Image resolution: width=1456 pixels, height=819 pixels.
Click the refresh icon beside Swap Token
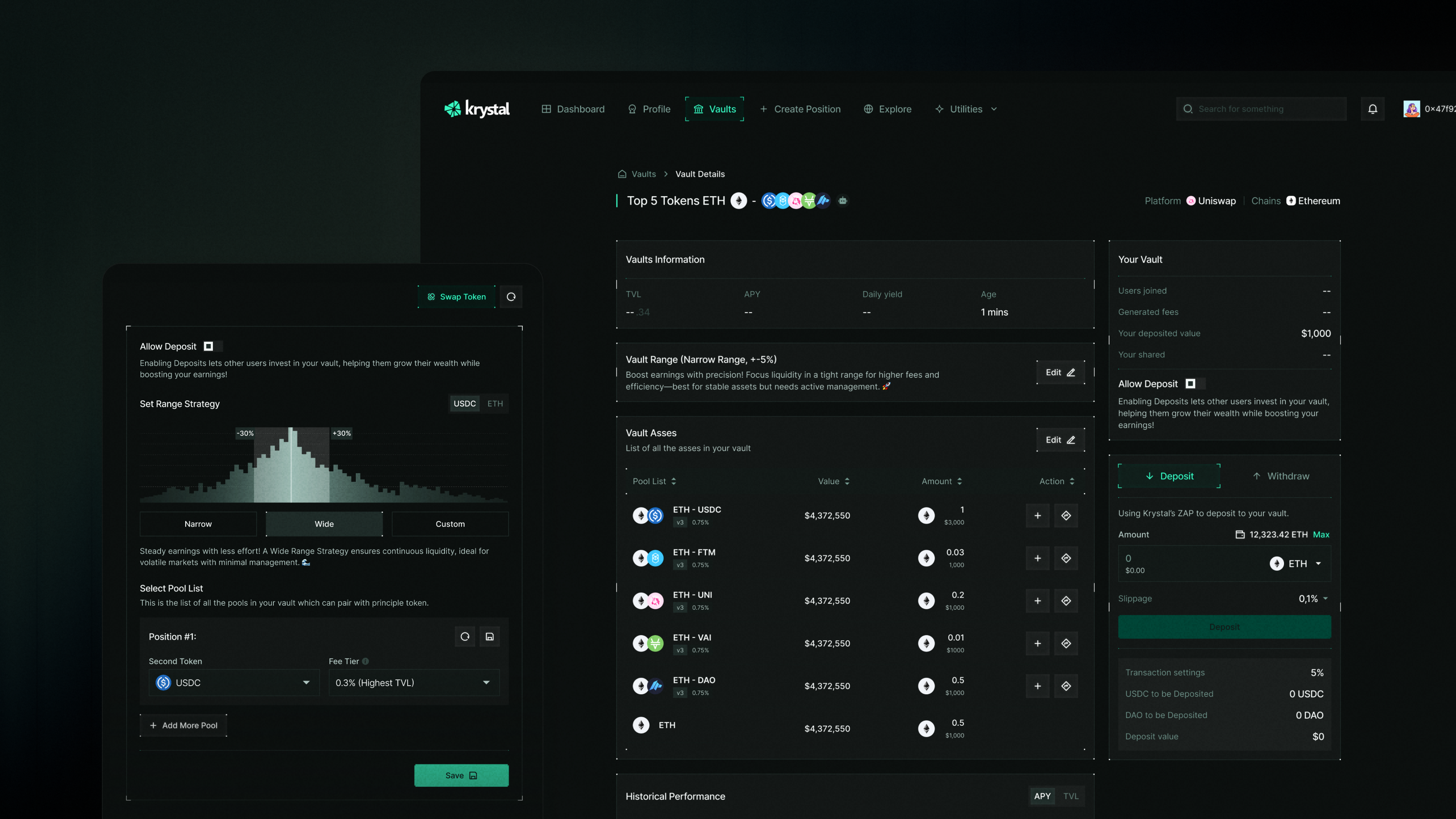511,297
